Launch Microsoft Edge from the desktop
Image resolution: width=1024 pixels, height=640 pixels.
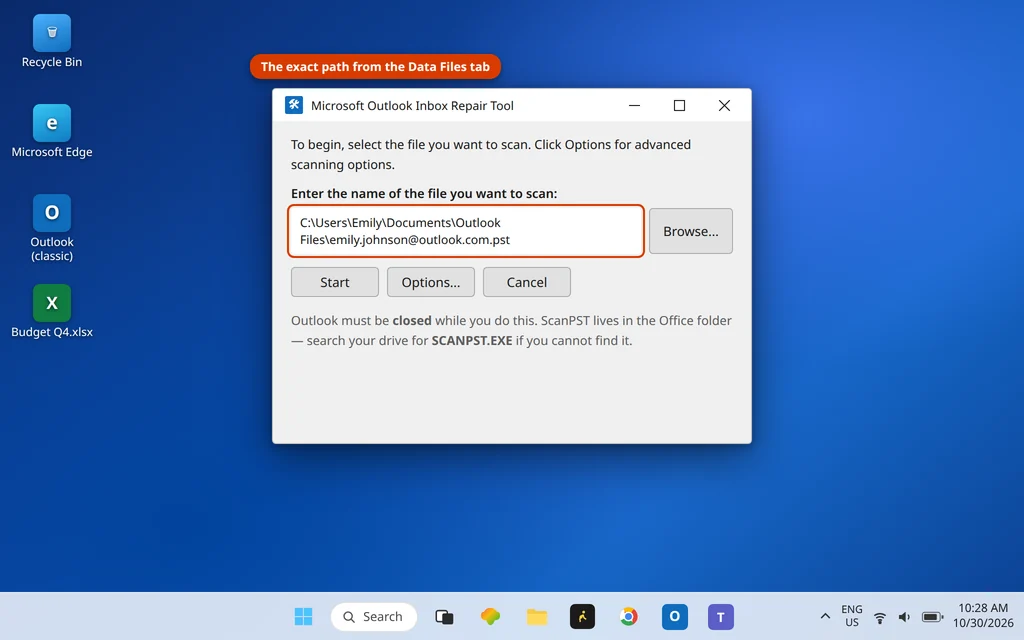pyautogui.click(x=52, y=131)
